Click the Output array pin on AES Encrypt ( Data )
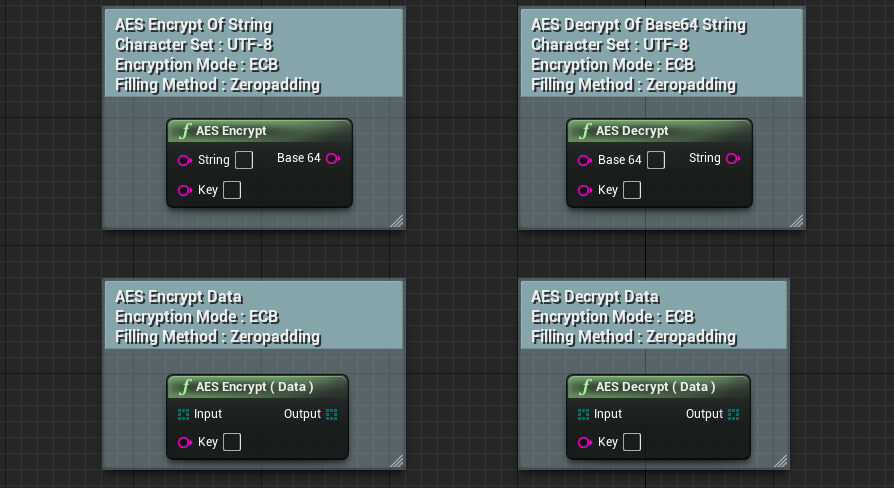Image resolution: width=894 pixels, height=488 pixels. click(332, 414)
